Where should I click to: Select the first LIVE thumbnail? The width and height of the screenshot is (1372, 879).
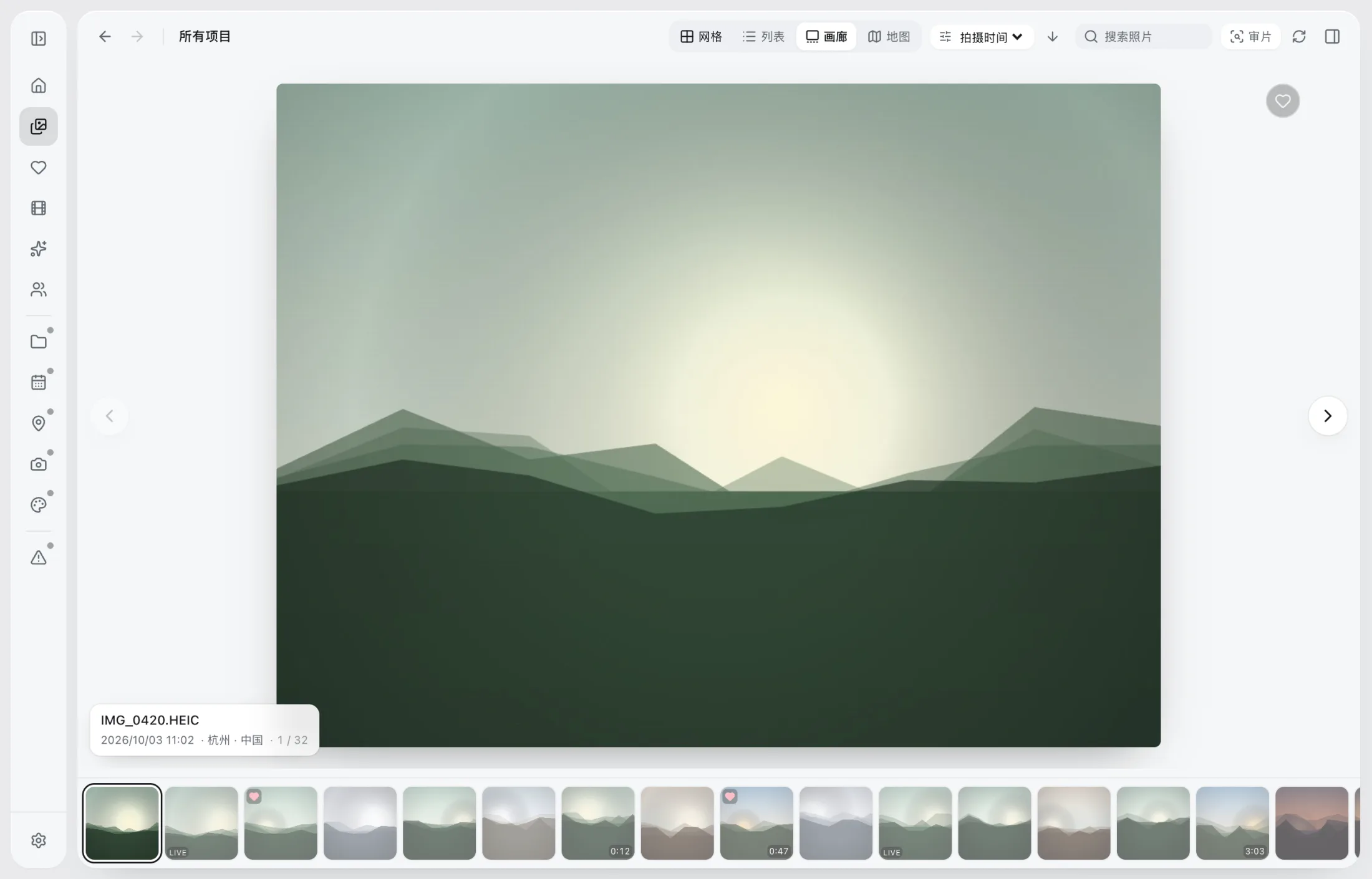point(201,823)
